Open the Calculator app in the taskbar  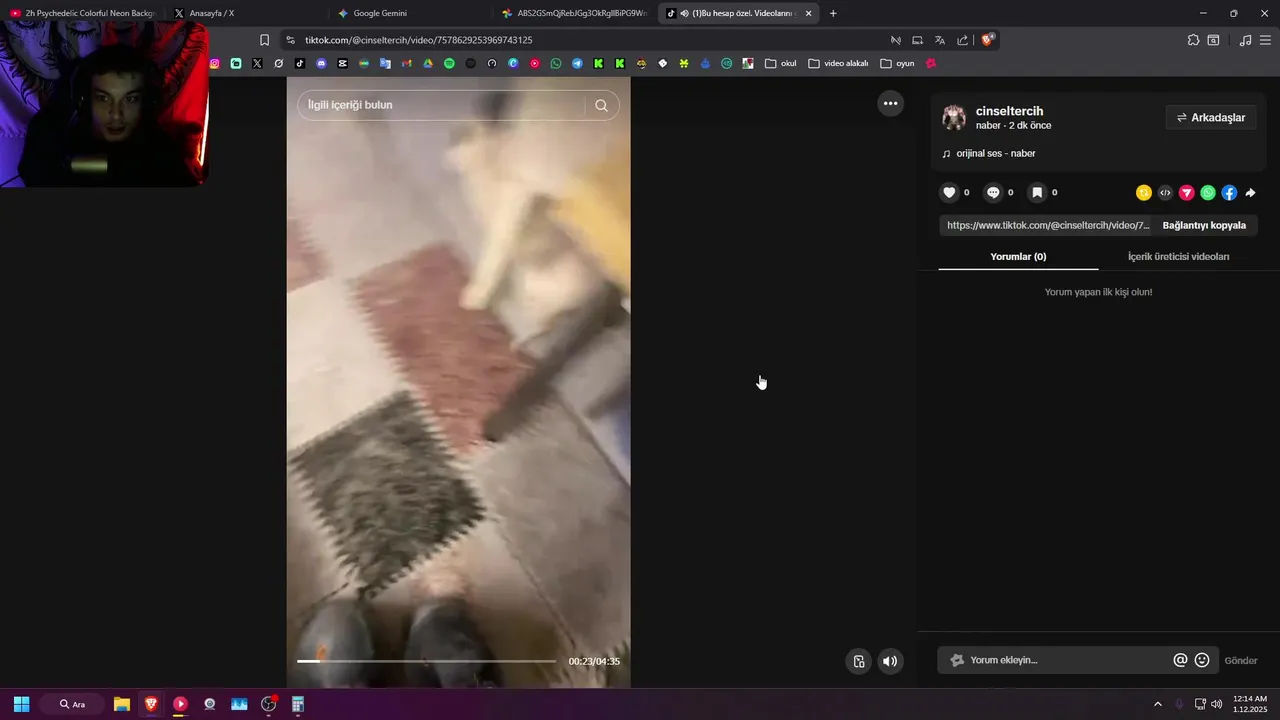[297, 704]
